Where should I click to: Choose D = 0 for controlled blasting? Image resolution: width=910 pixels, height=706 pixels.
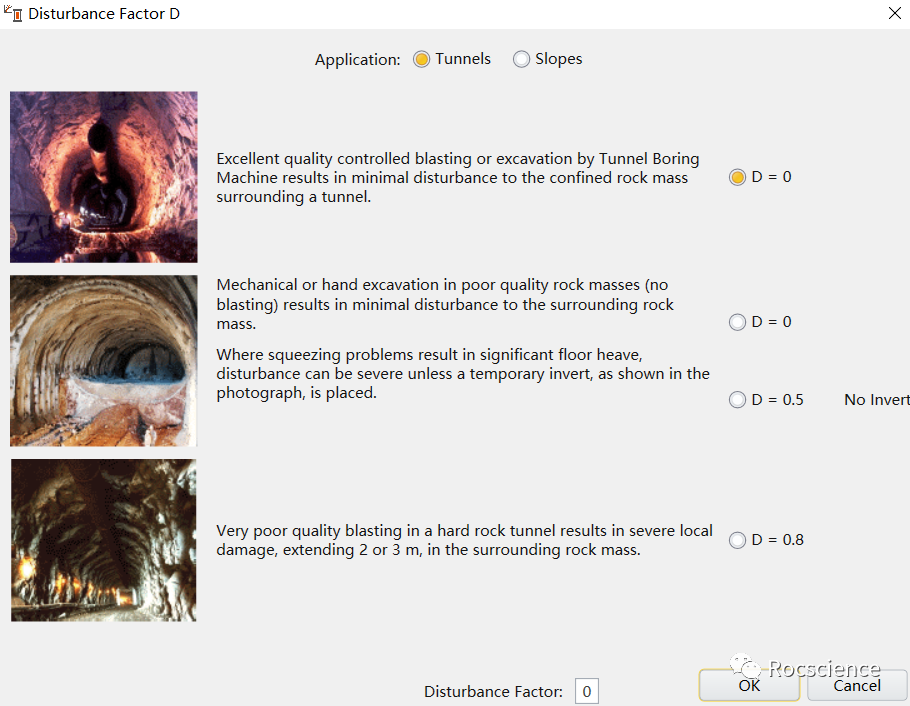coord(738,177)
